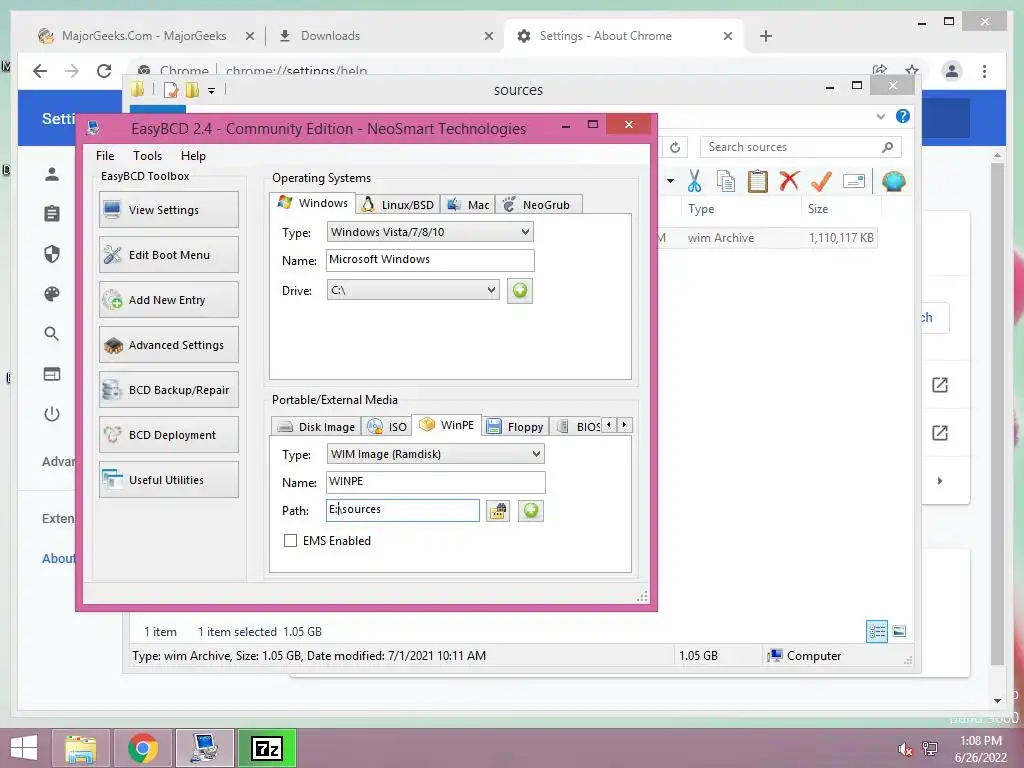Click Cut scissors icon in sources window
Viewport: 1024px width, 768px height.
[694, 181]
